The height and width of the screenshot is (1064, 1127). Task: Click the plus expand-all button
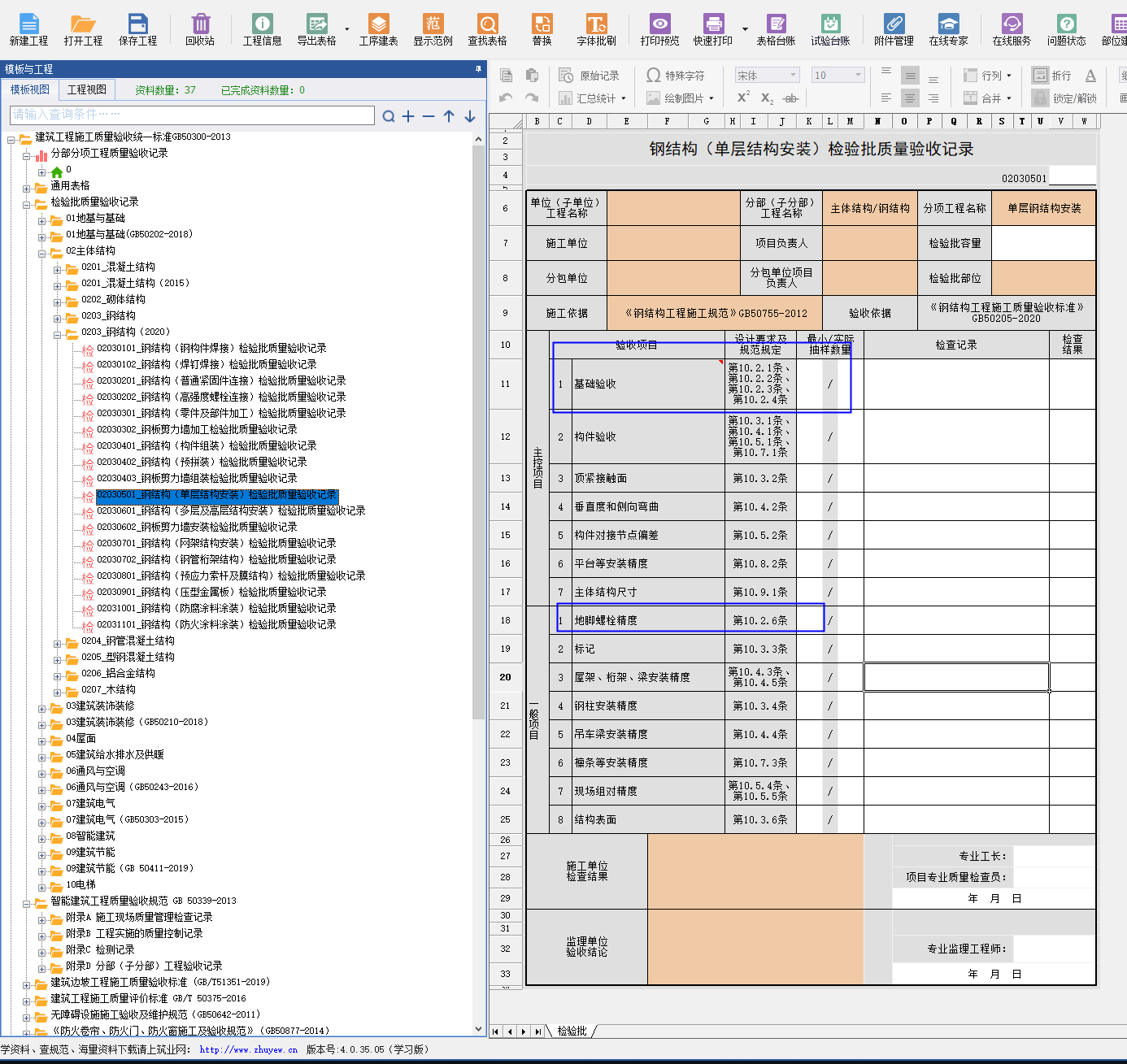(408, 116)
